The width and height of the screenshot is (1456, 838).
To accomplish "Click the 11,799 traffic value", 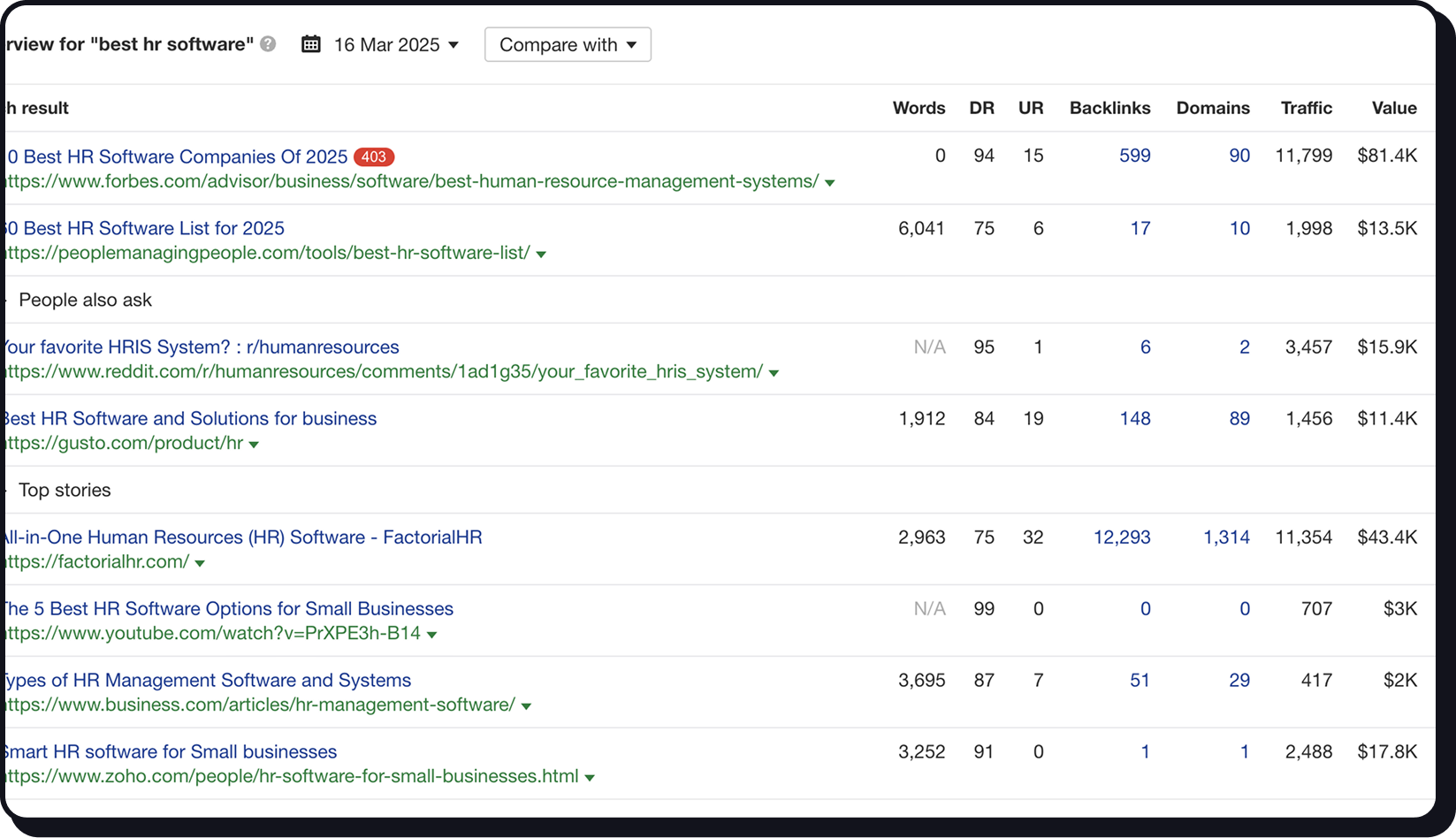I will (1303, 156).
